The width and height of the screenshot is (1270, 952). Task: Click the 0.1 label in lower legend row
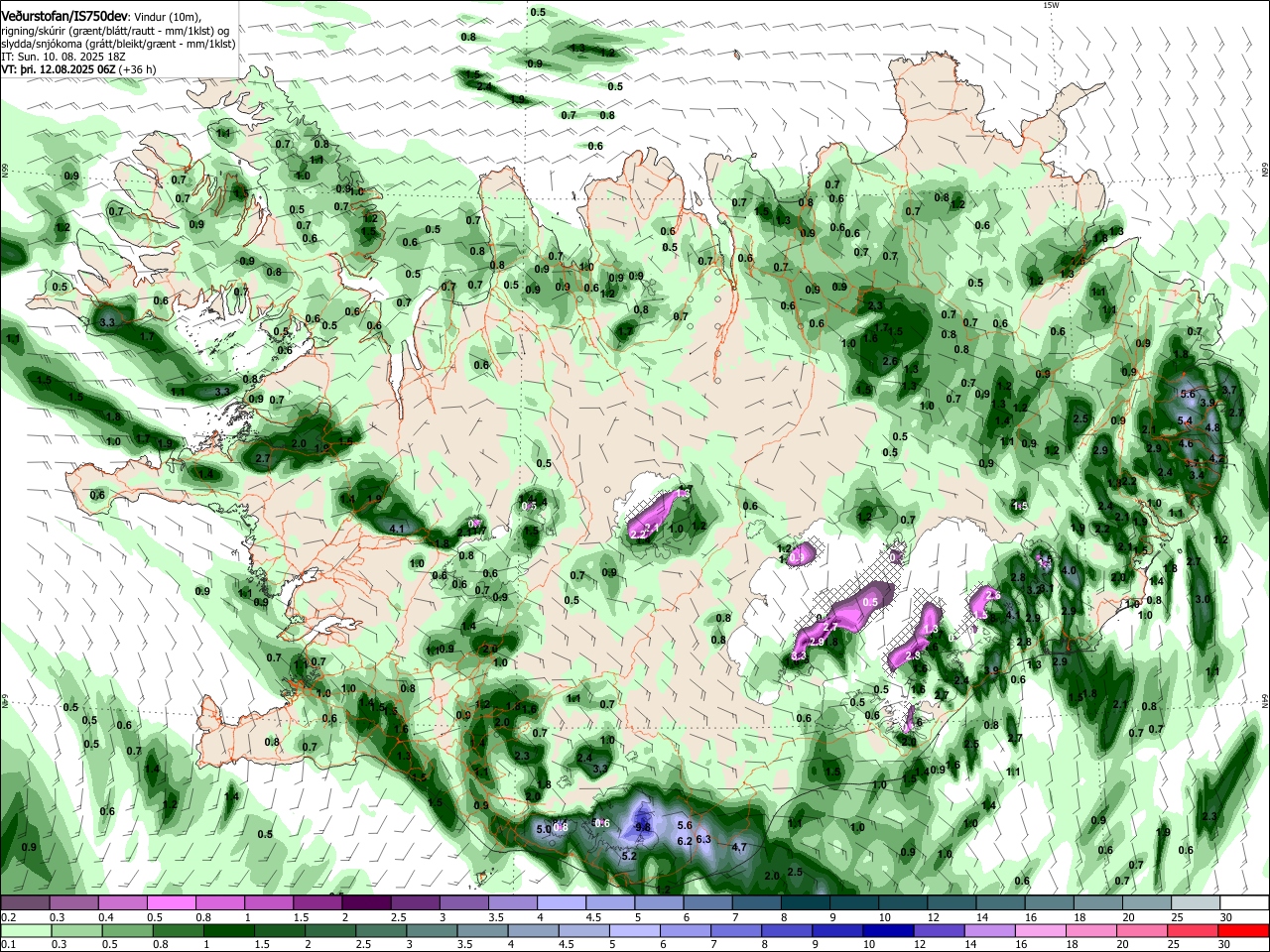pos(8,944)
